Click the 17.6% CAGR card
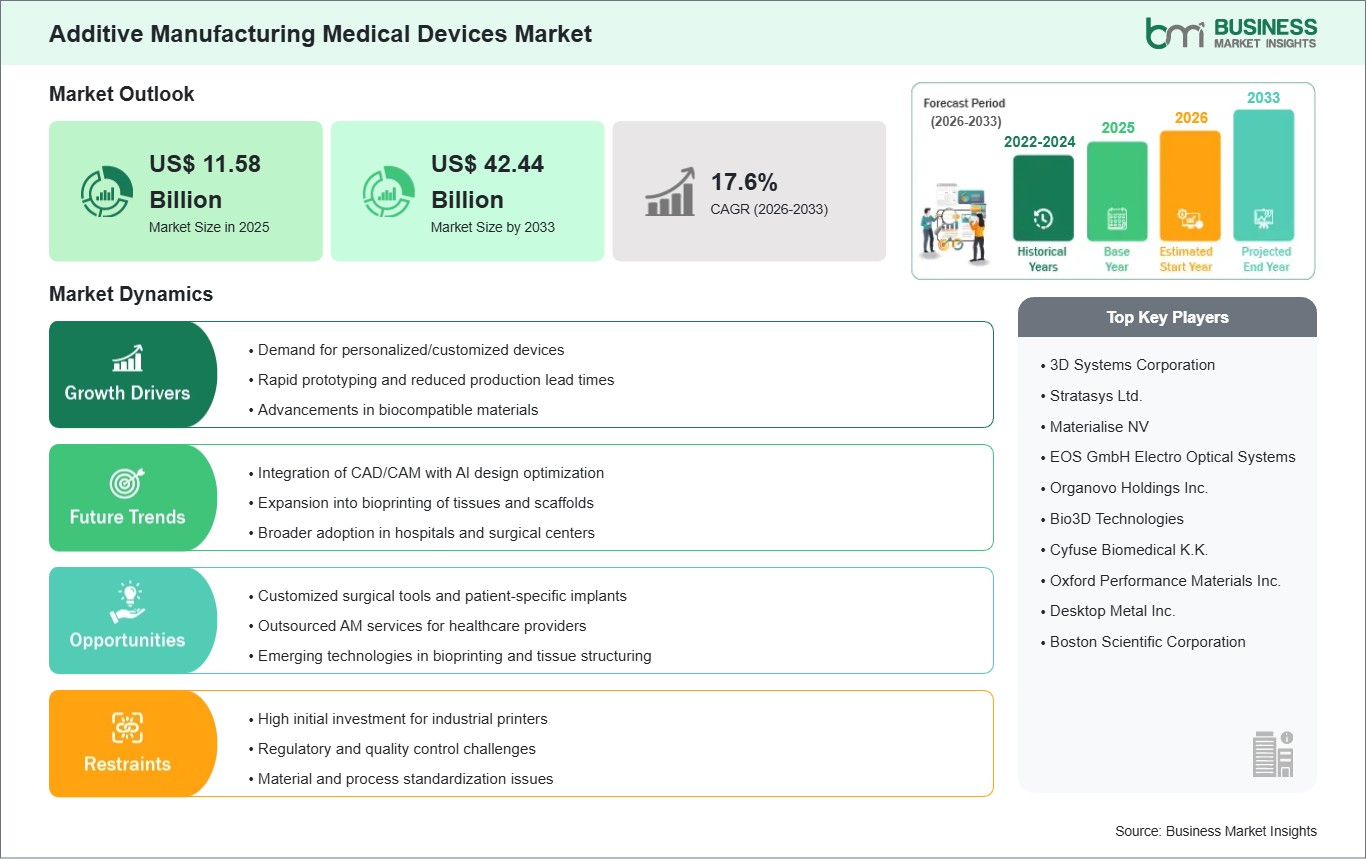The image size is (1366, 859). 749,191
